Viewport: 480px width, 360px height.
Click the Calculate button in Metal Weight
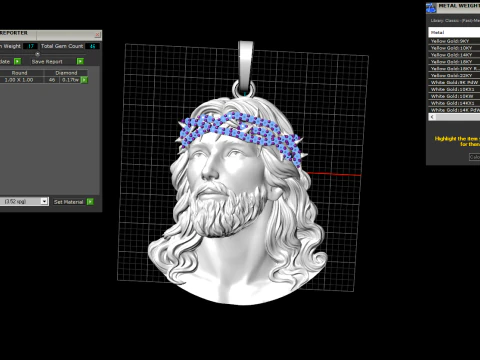tap(475, 157)
